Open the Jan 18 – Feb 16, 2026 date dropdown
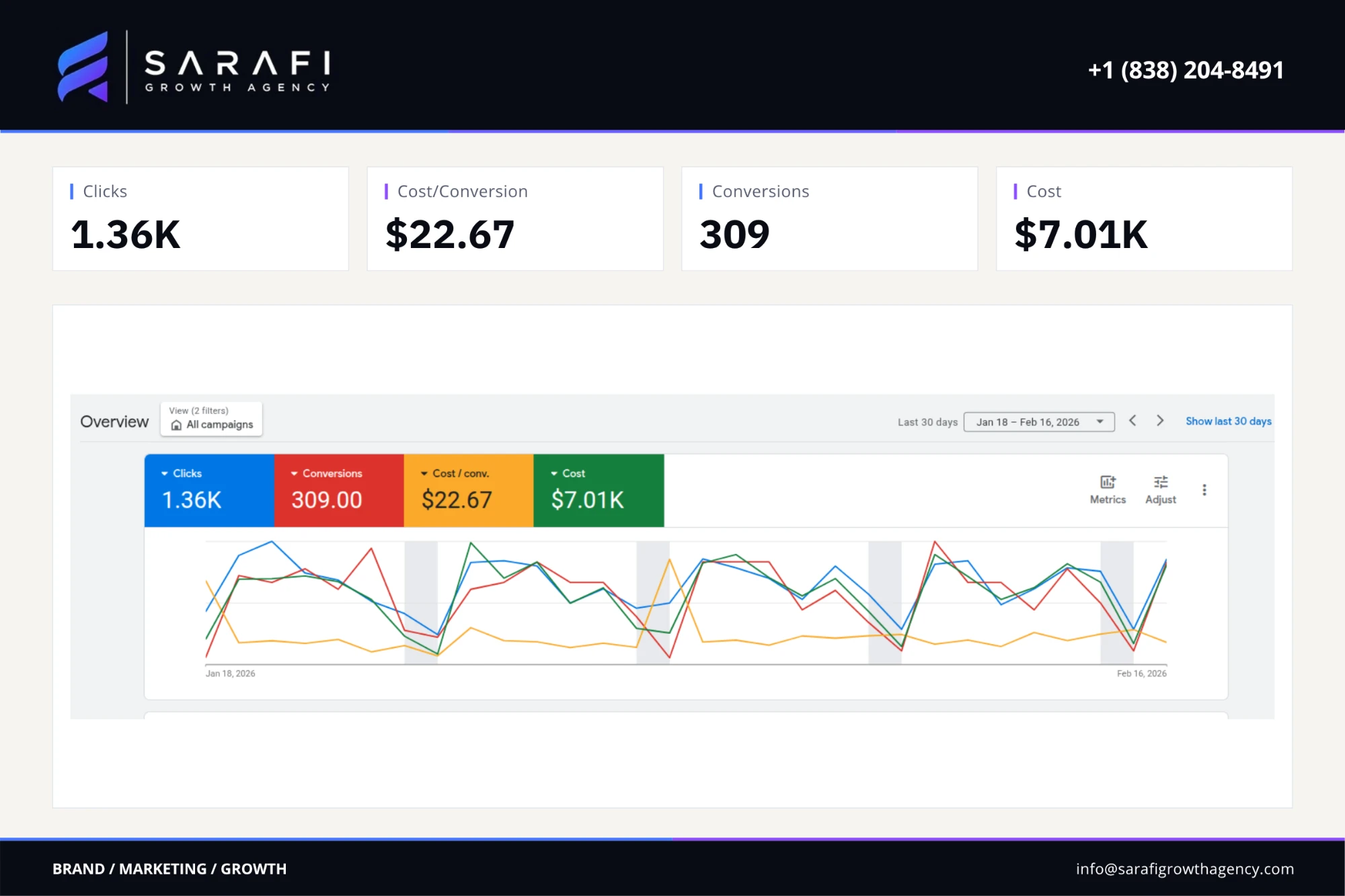 (1039, 422)
